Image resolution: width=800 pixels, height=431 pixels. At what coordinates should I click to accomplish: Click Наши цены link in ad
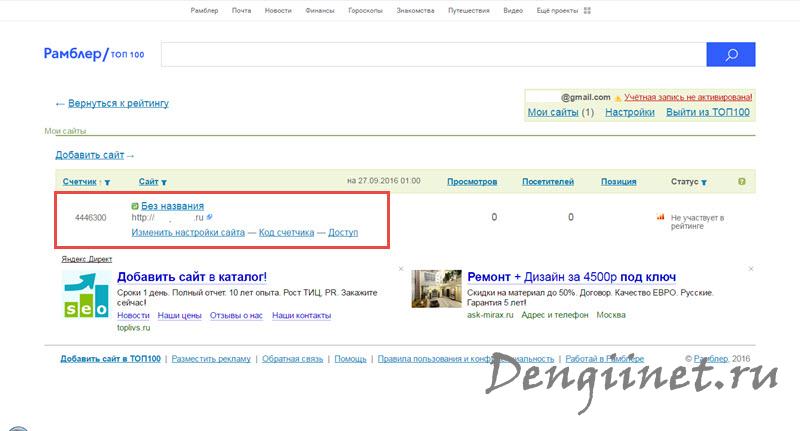180,316
